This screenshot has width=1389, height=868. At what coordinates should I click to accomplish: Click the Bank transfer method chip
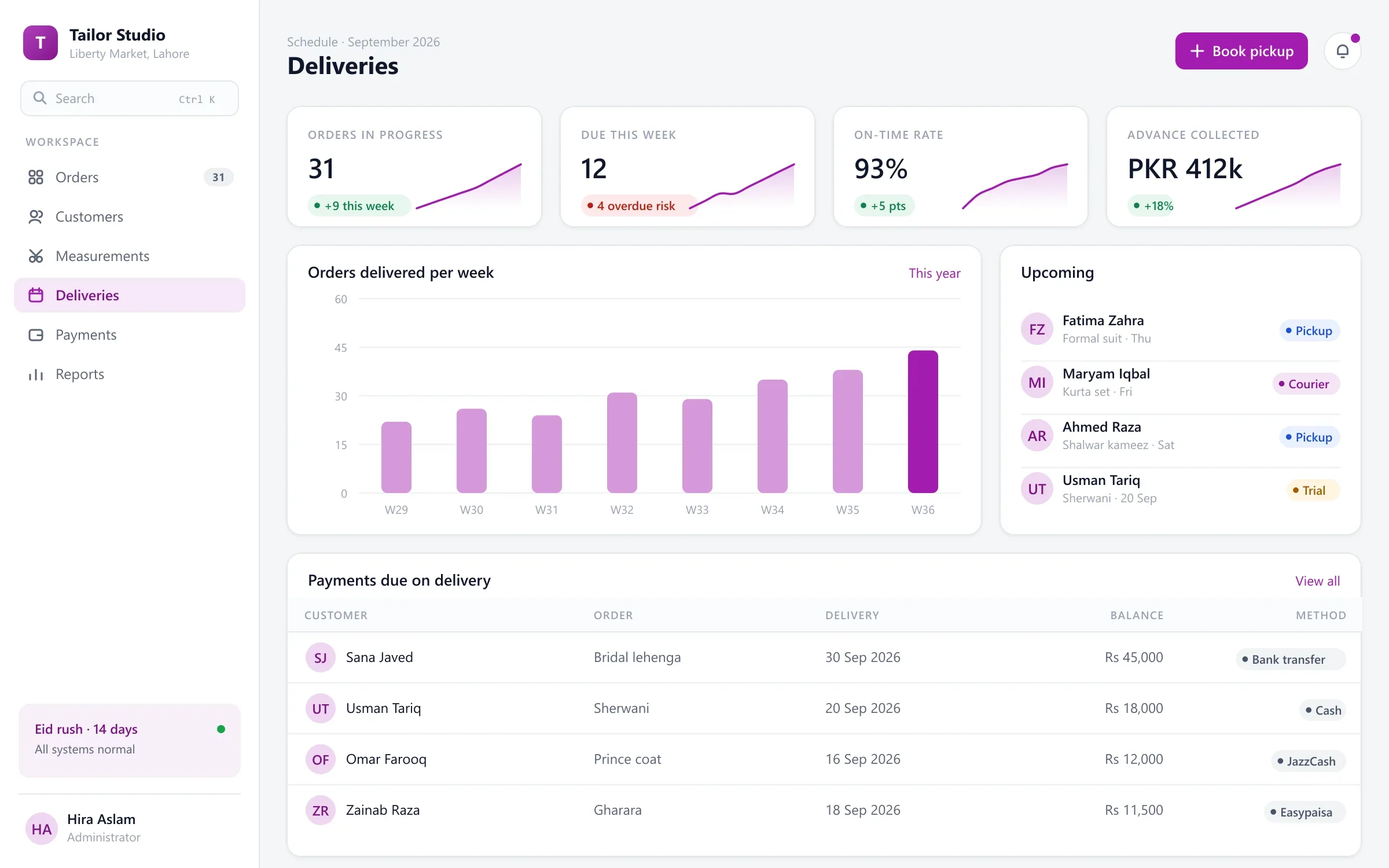pos(1291,659)
